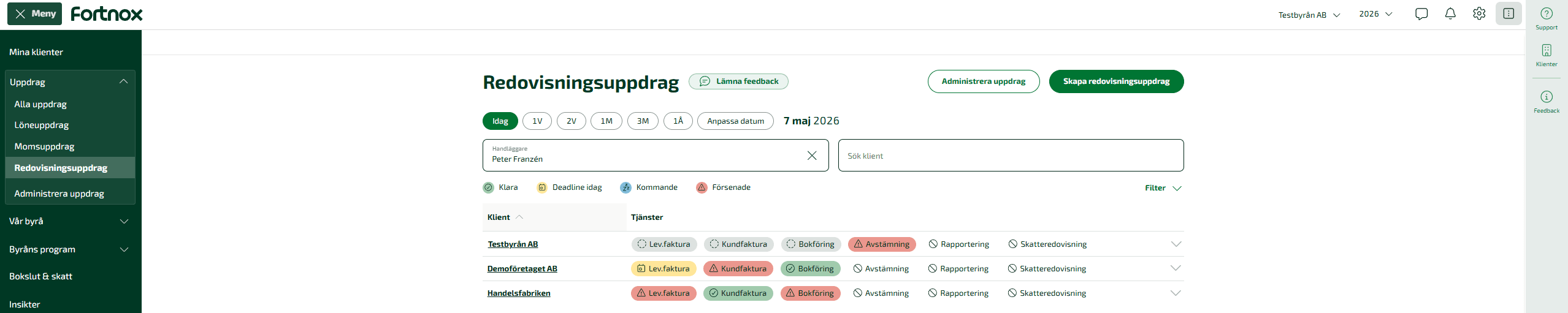Open Administrera uppdrag in sidebar
1568x313 pixels.
(59, 194)
